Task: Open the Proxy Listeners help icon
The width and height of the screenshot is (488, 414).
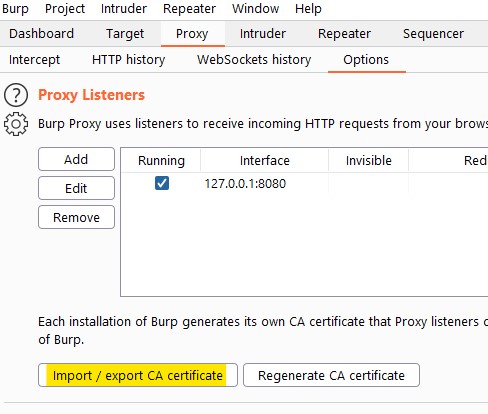Action: [x=16, y=95]
